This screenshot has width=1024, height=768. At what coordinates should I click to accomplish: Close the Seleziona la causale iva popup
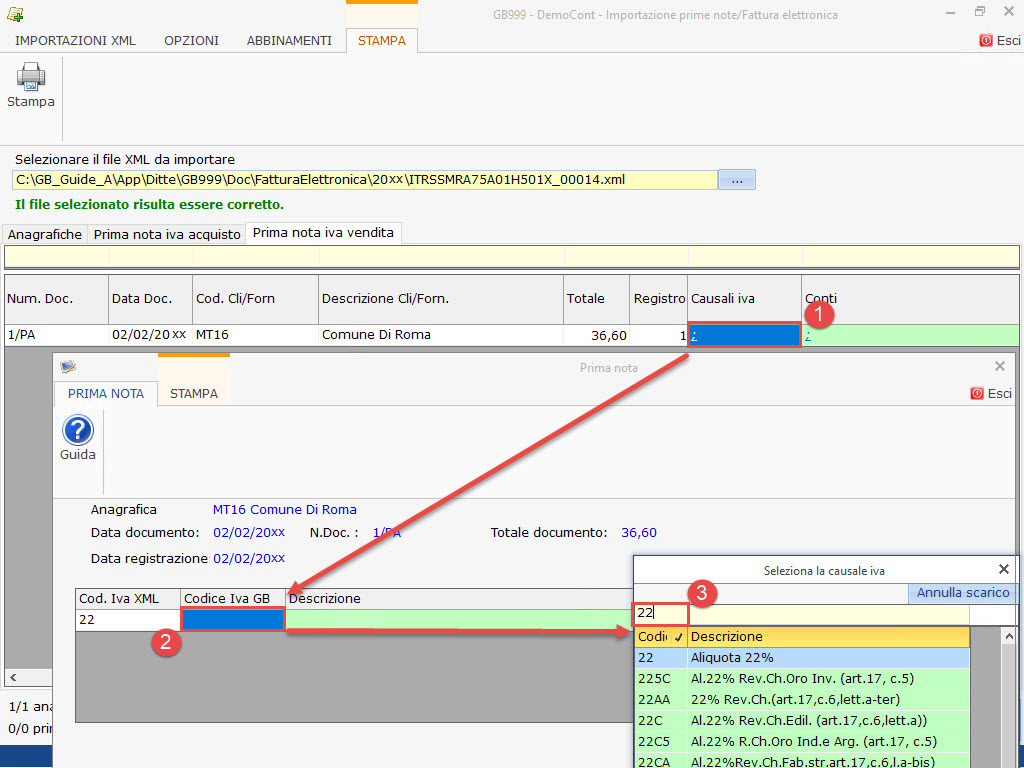tap(1004, 569)
